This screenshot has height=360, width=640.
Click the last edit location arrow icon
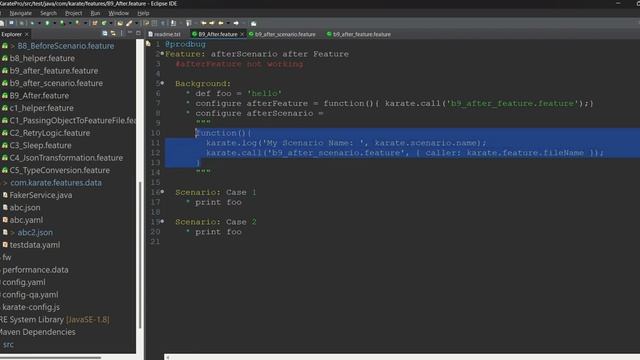(x=203, y=23)
